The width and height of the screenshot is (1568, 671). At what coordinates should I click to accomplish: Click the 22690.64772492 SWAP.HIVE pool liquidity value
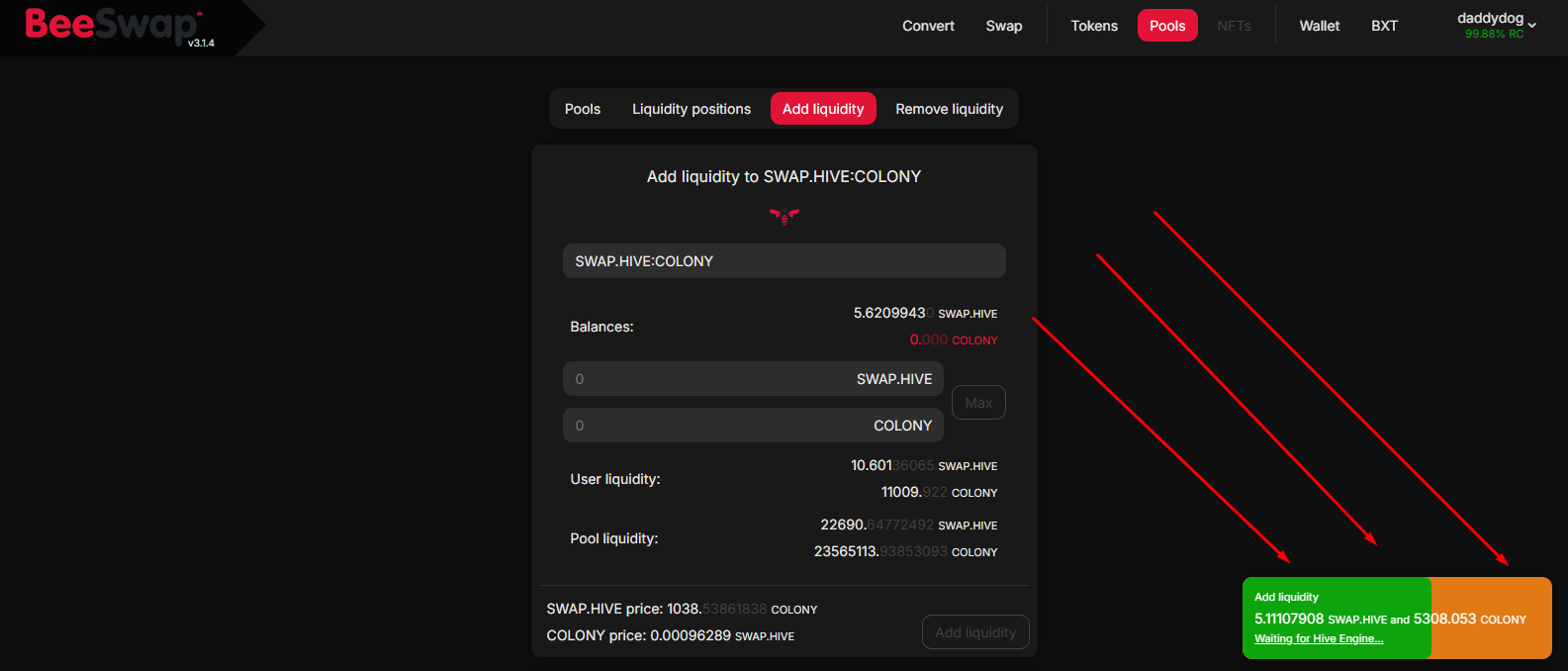(x=908, y=525)
